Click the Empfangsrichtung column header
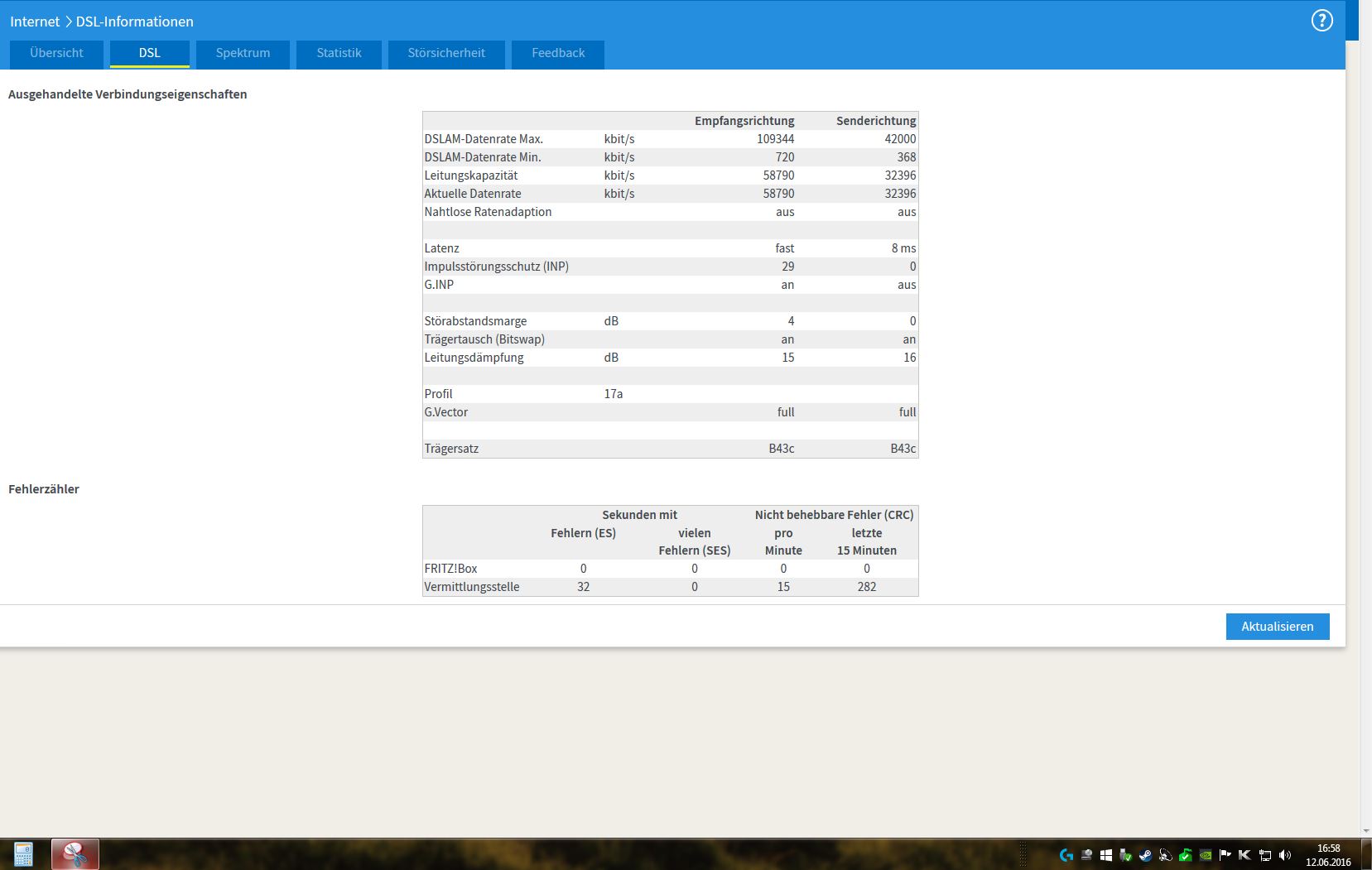1372x870 pixels. coord(744,121)
